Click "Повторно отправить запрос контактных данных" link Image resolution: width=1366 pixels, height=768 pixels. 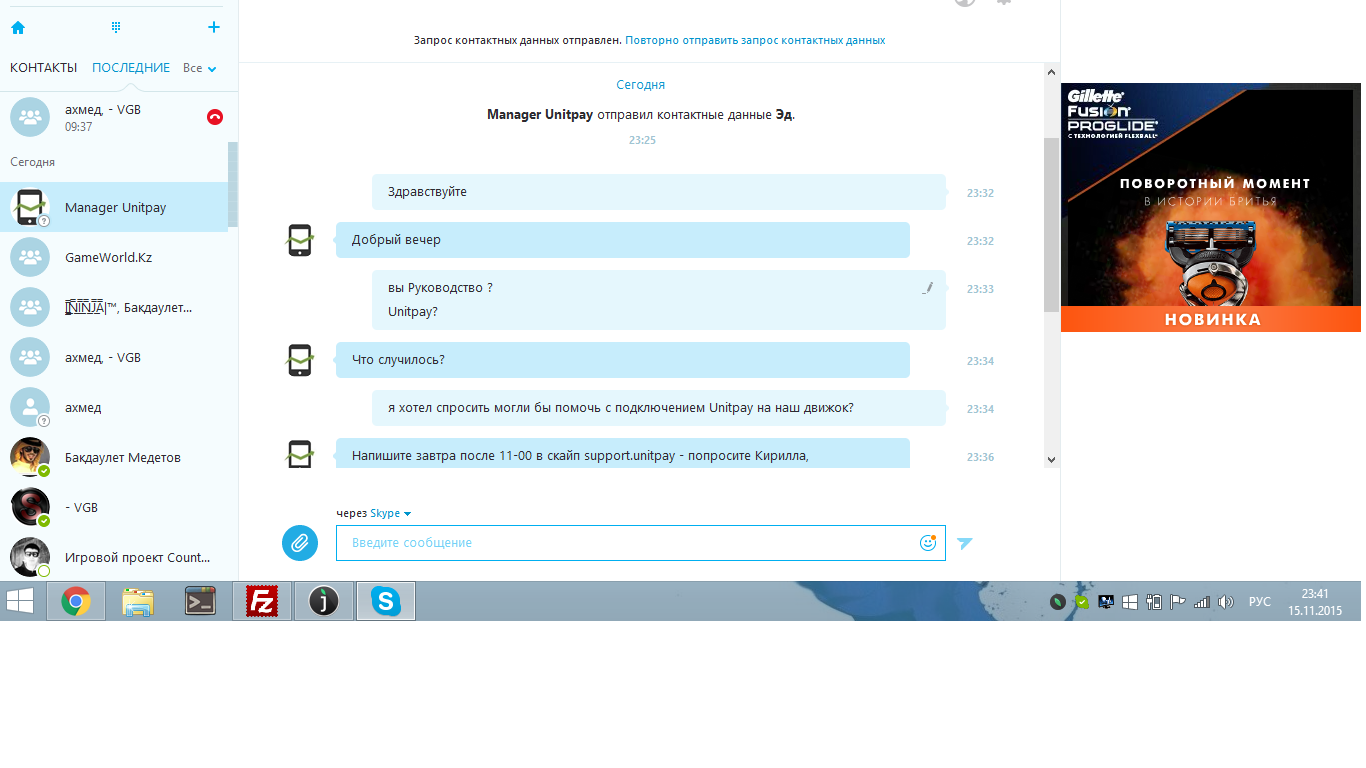[x=755, y=40]
